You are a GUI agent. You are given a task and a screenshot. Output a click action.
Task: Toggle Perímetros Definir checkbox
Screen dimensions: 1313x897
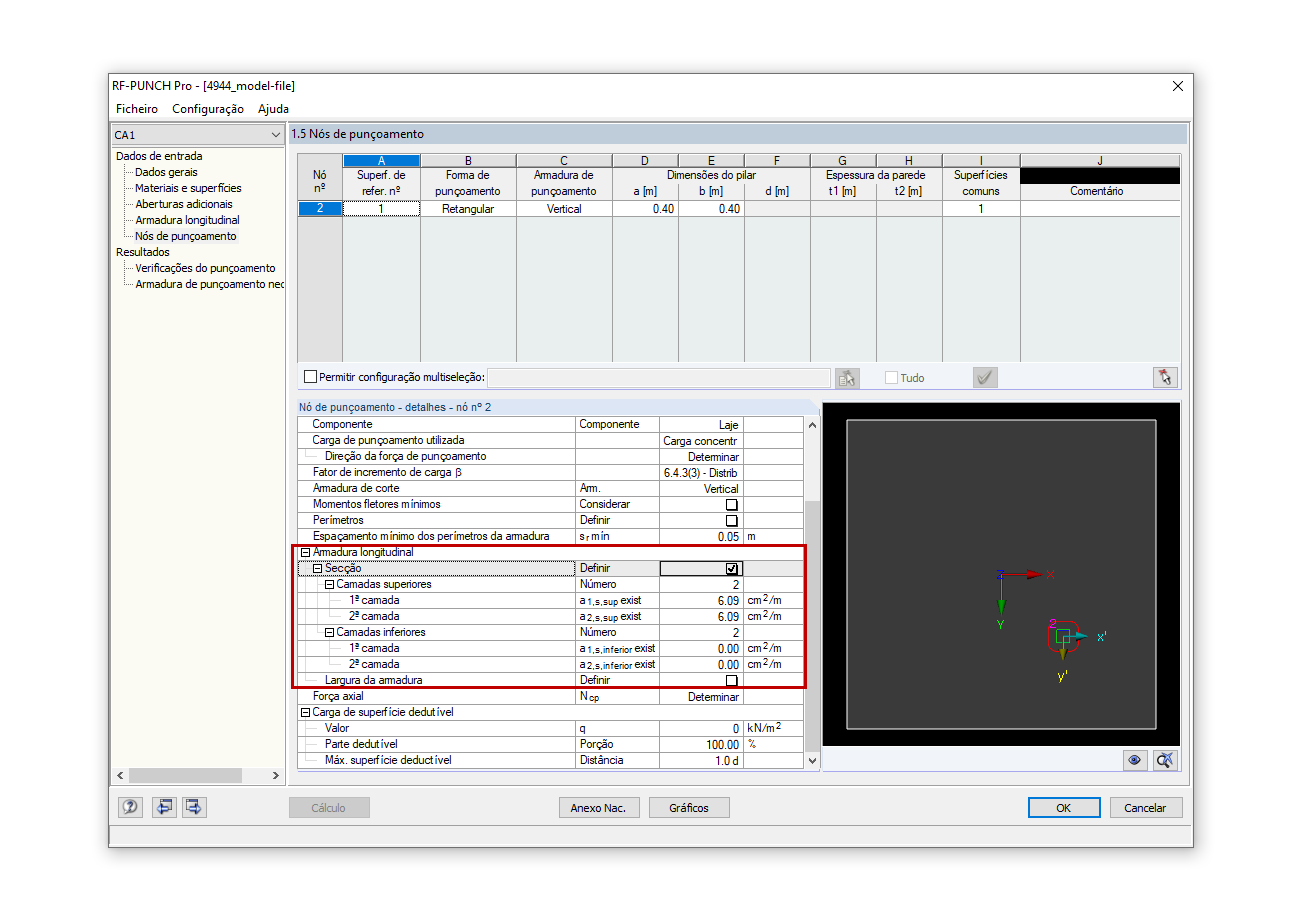(x=731, y=521)
